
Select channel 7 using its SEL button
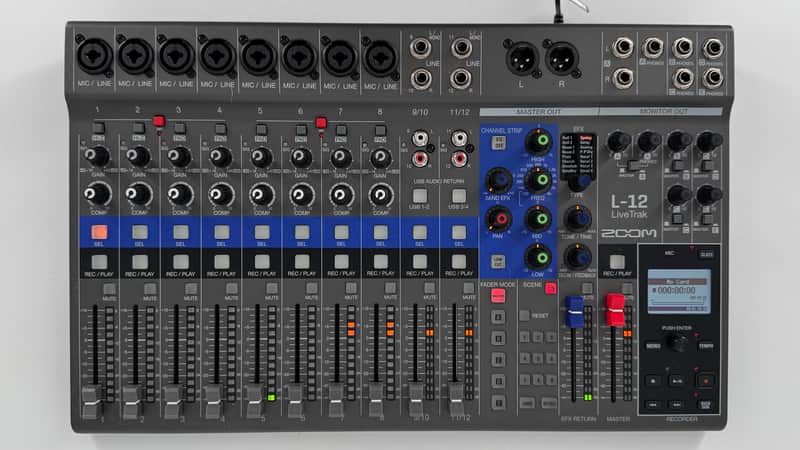click(x=341, y=232)
